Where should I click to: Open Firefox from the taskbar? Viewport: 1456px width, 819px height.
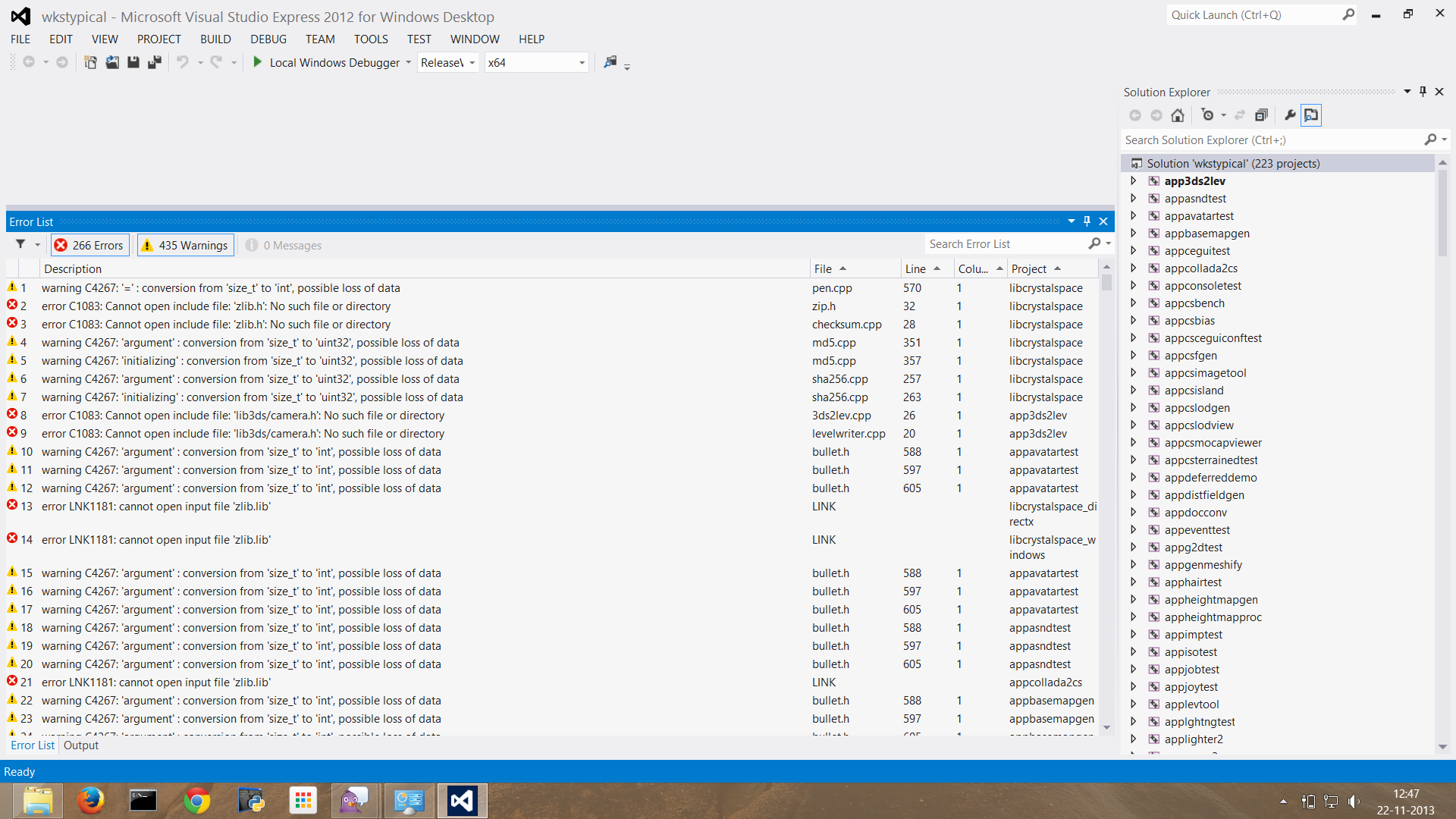pos(90,801)
